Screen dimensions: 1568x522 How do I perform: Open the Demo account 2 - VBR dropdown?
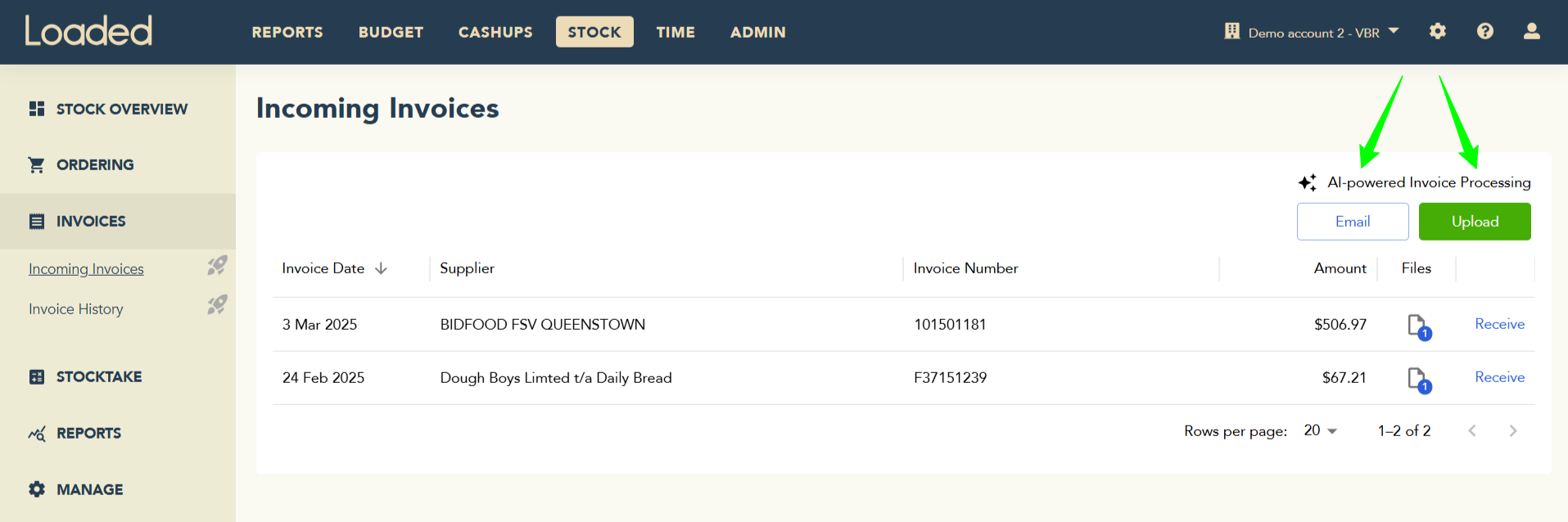tap(1313, 33)
